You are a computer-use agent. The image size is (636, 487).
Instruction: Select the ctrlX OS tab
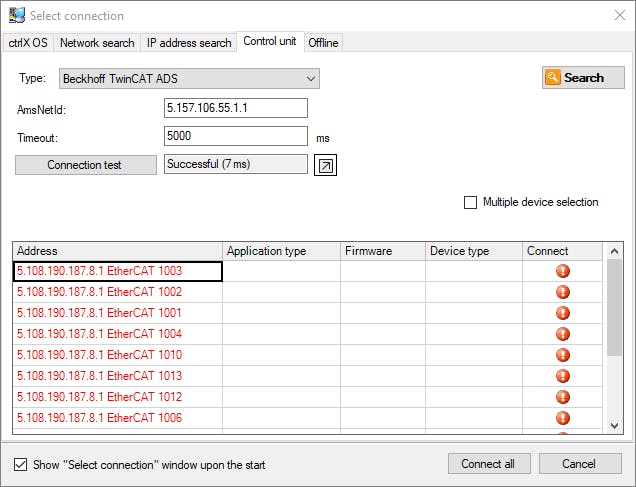[28, 42]
